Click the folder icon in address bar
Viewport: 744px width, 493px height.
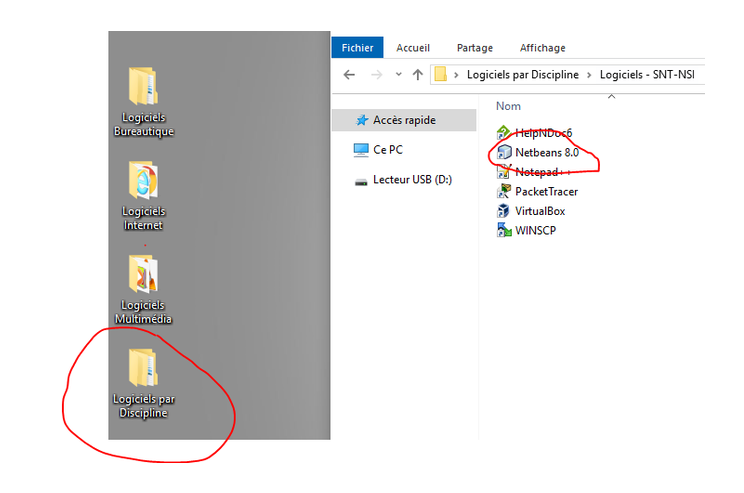(441, 74)
